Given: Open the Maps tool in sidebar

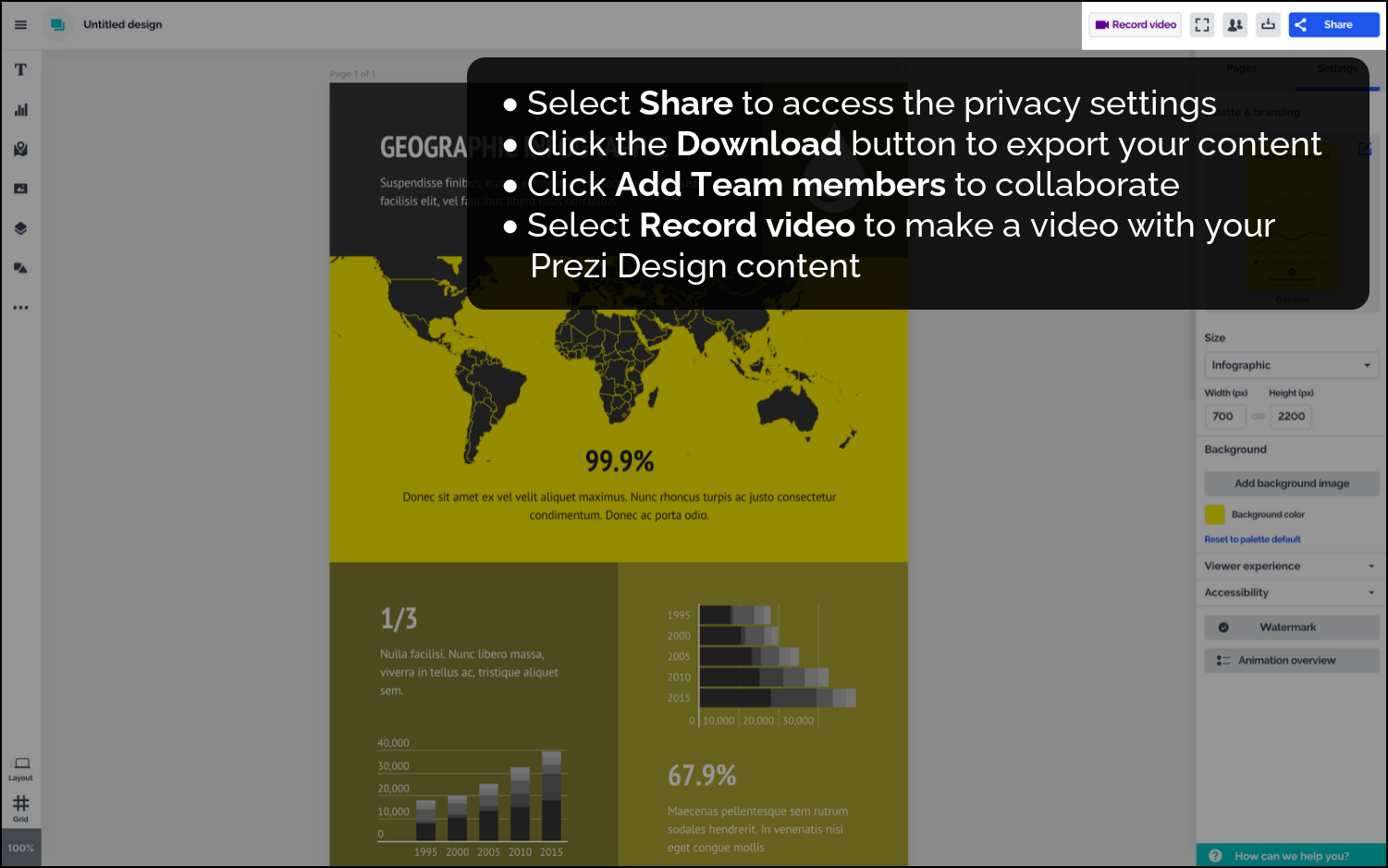Looking at the screenshot, I should click(20, 149).
